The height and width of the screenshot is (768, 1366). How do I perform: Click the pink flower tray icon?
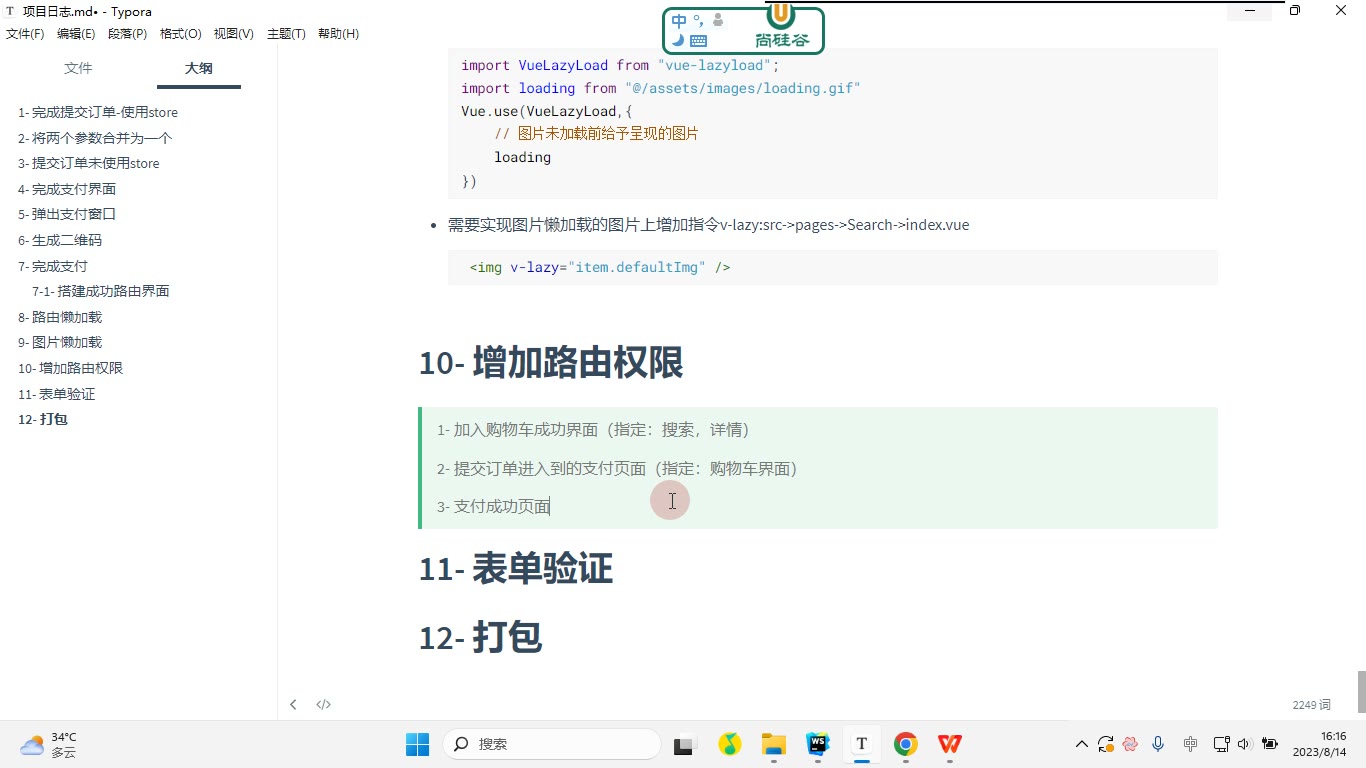[x=1131, y=744]
